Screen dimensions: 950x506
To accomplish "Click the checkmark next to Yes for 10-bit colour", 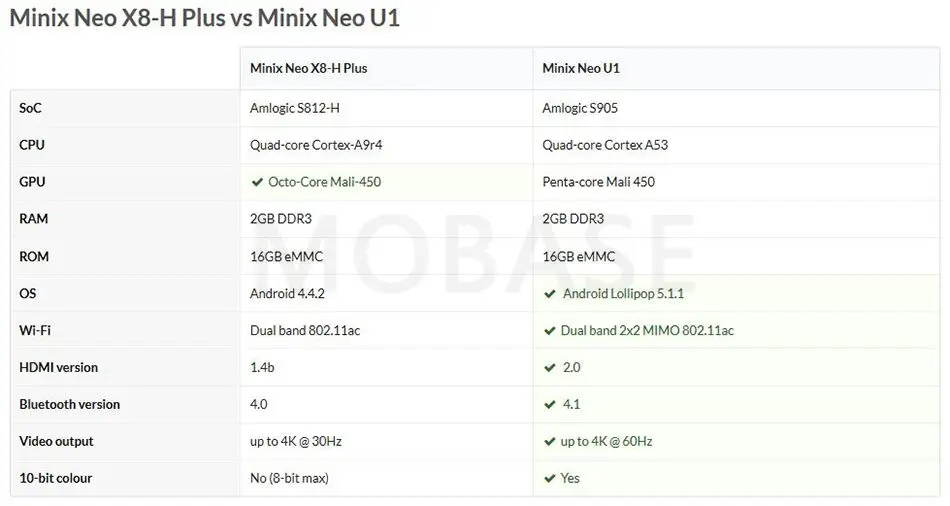I will pos(550,479).
